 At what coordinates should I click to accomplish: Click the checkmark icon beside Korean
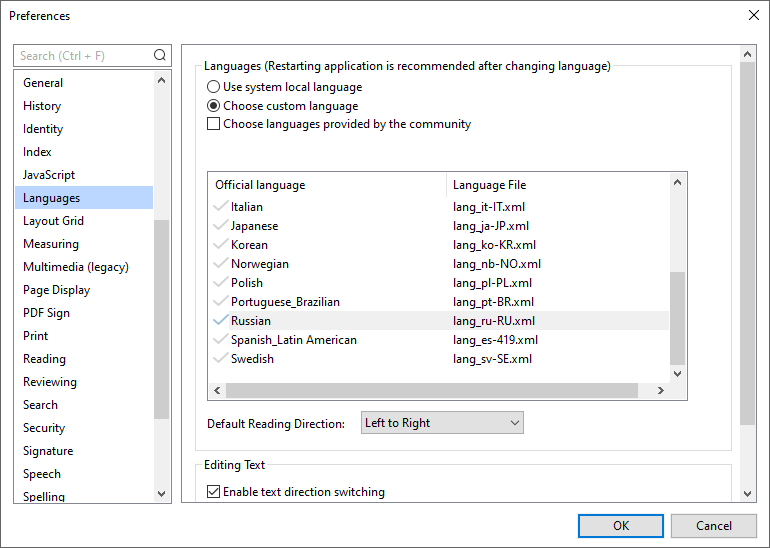coord(220,245)
